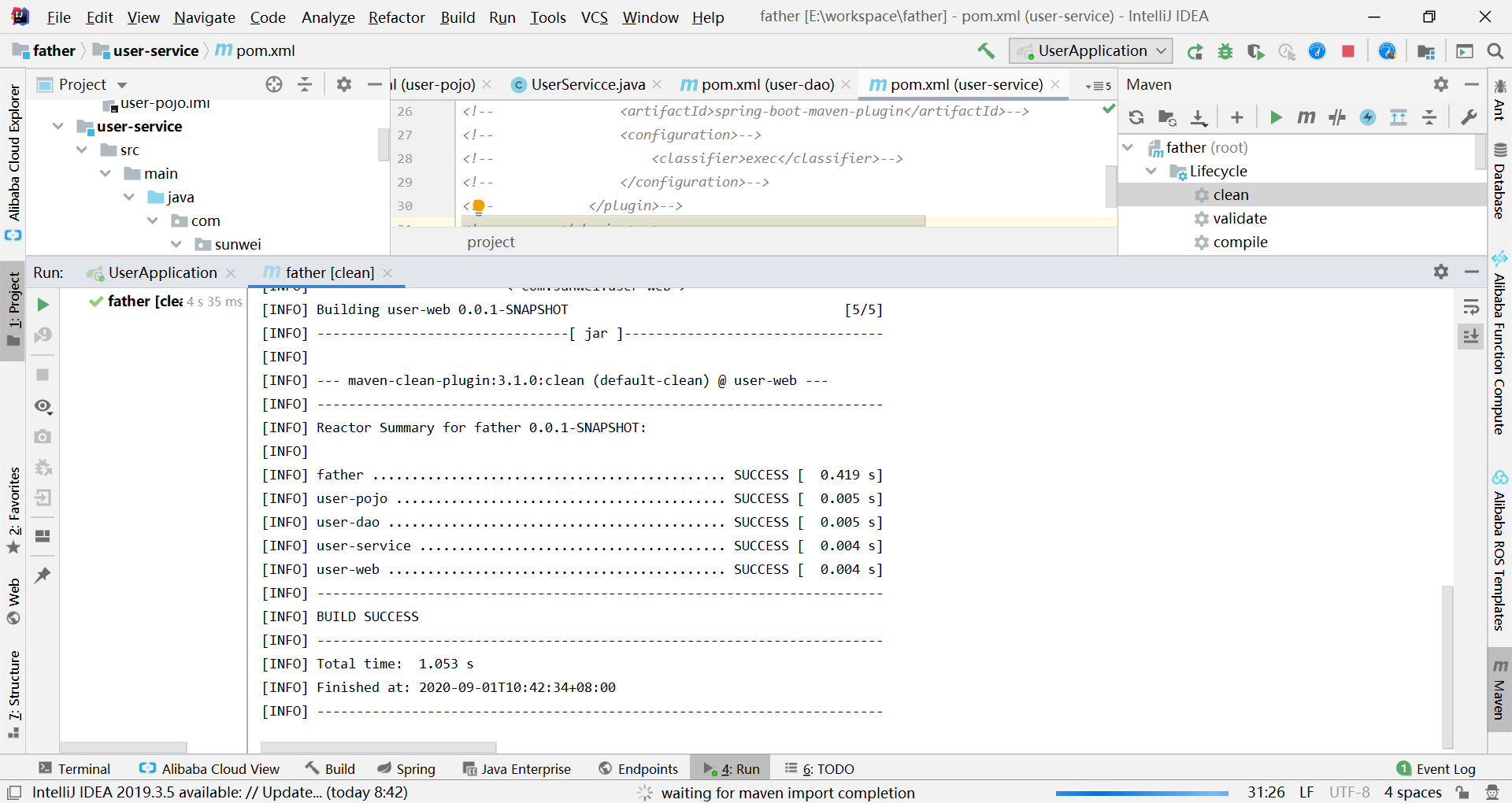Click the pin tab icon in Run panel
Screen dimensions: 1512x803
click(43, 575)
